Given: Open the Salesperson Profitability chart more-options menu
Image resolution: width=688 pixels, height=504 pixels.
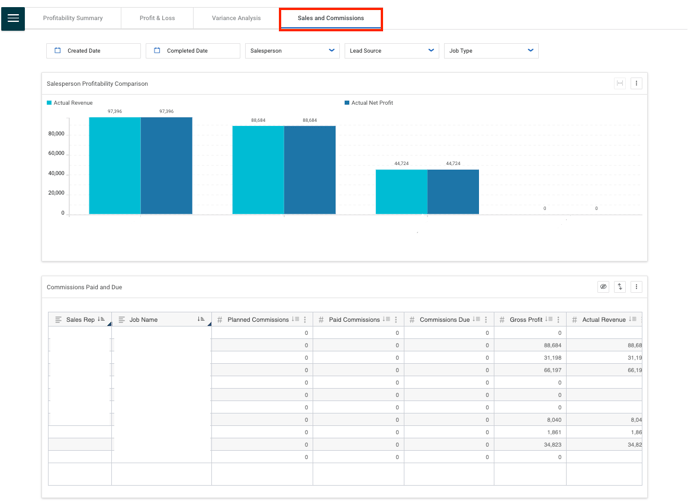Looking at the screenshot, I should [x=636, y=83].
